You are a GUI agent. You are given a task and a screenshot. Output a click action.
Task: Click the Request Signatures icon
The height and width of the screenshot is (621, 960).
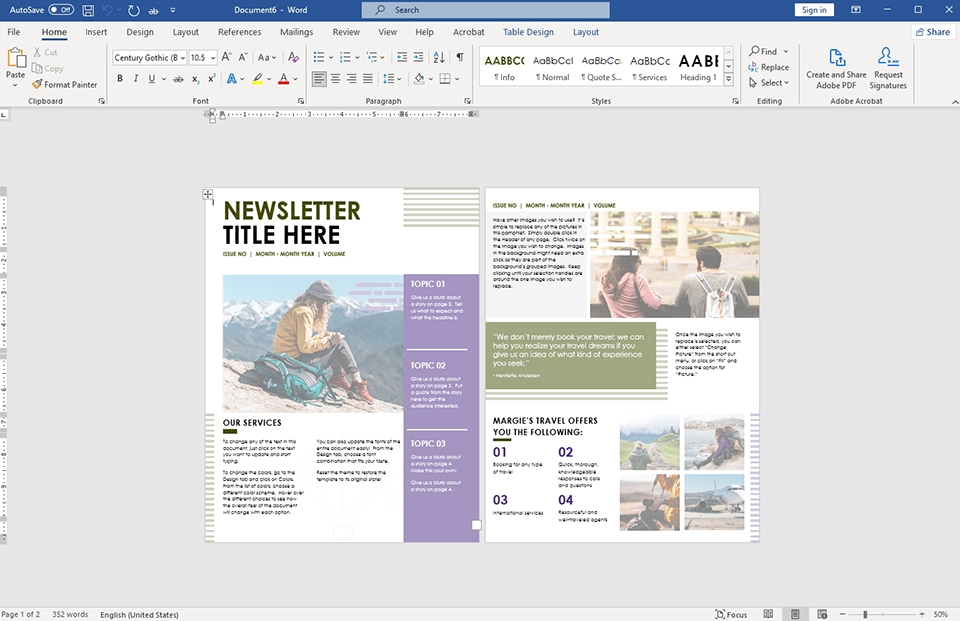coord(887,68)
